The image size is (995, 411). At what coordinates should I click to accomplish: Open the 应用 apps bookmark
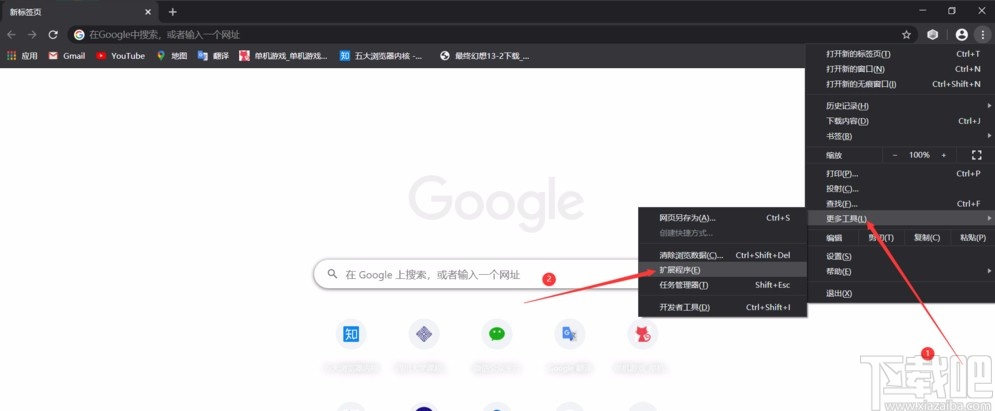22,56
